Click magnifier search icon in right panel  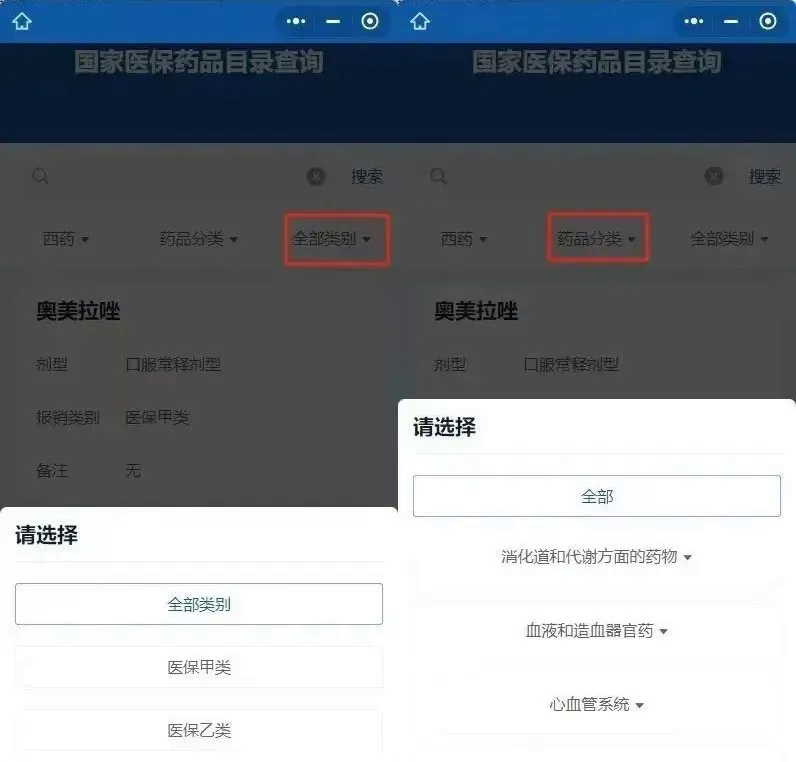pyautogui.click(x=438, y=177)
